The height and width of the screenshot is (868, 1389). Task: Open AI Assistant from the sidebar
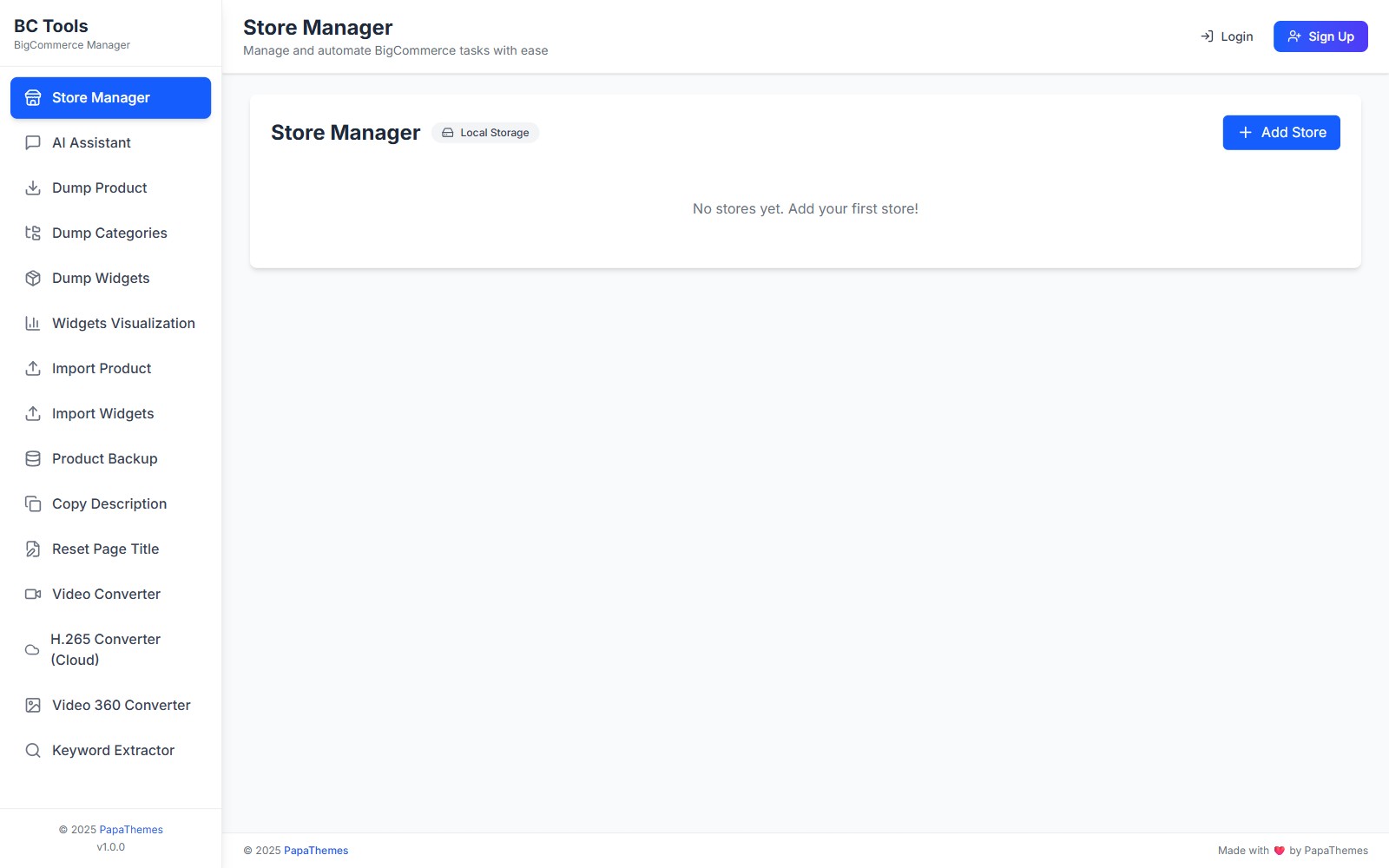[x=110, y=143]
